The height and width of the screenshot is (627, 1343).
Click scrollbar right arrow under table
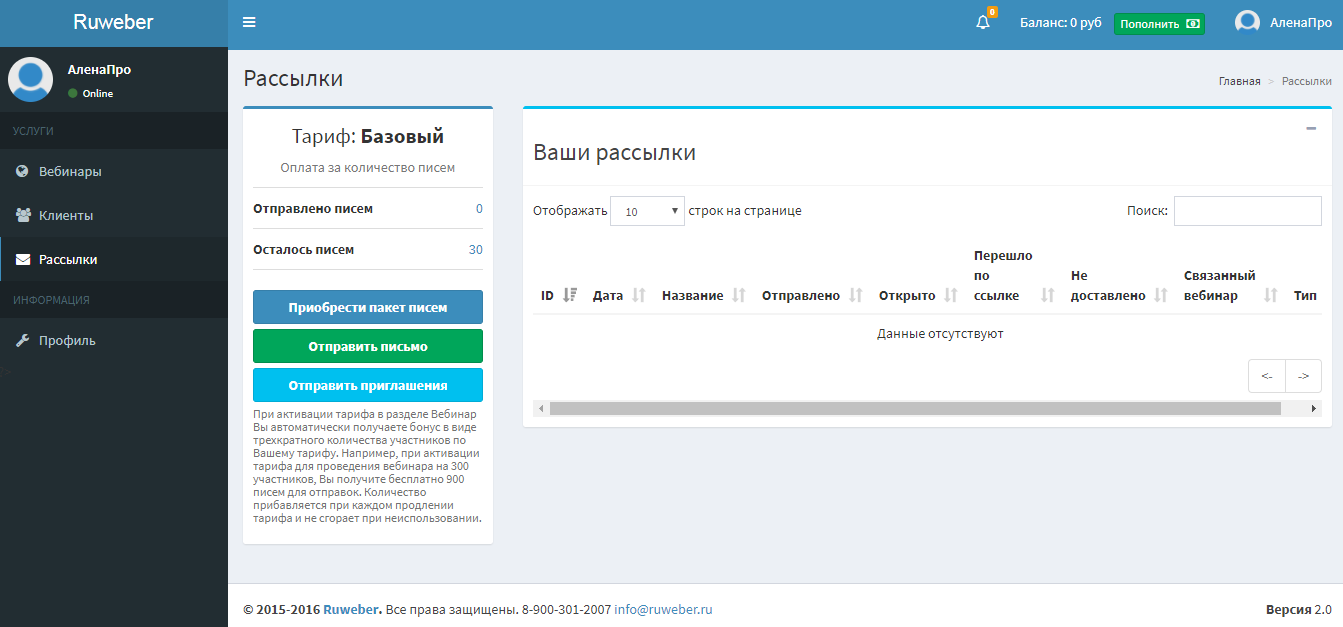1314,408
